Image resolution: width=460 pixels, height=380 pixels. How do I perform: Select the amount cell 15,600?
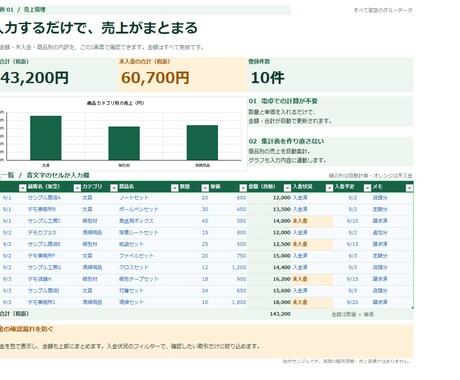[x=282, y=291]
